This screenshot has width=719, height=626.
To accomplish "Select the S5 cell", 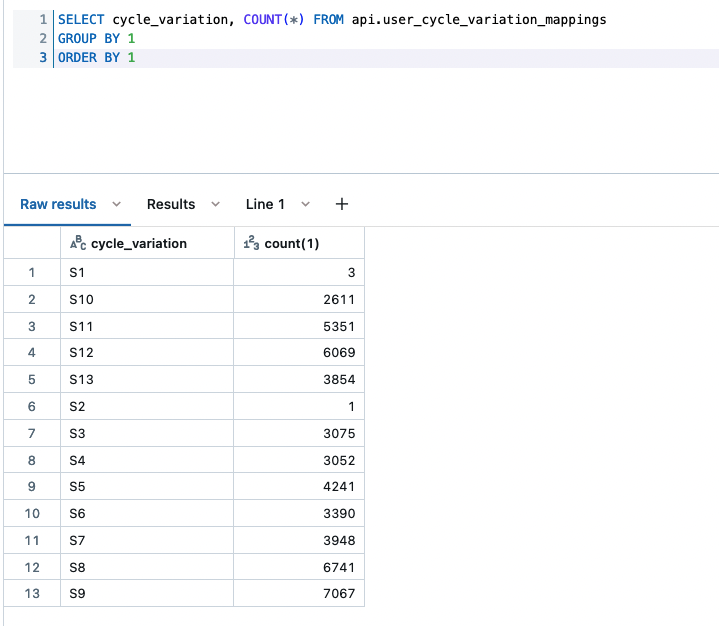I will click(147, 486).
